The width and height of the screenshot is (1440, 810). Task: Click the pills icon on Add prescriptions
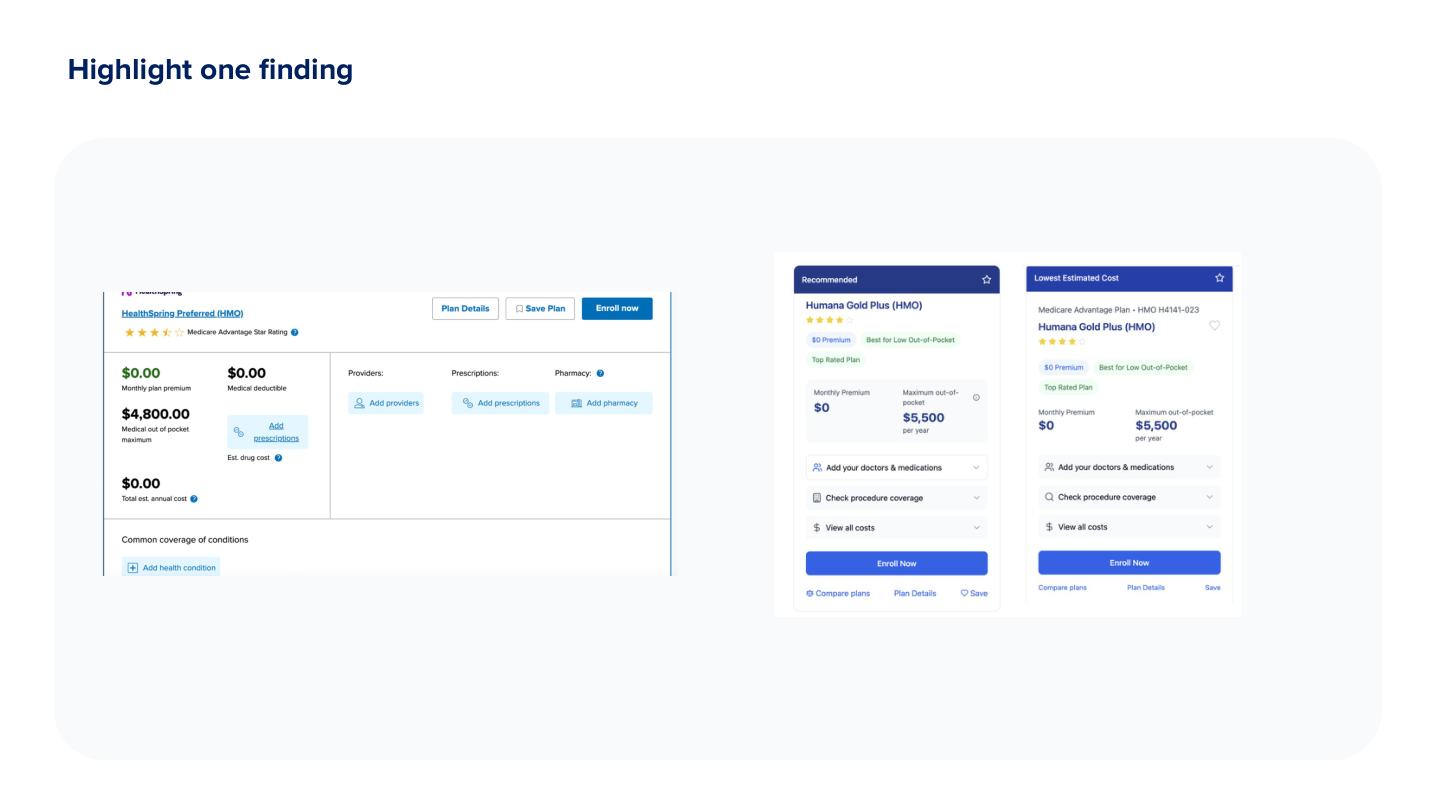coord(467,403)
